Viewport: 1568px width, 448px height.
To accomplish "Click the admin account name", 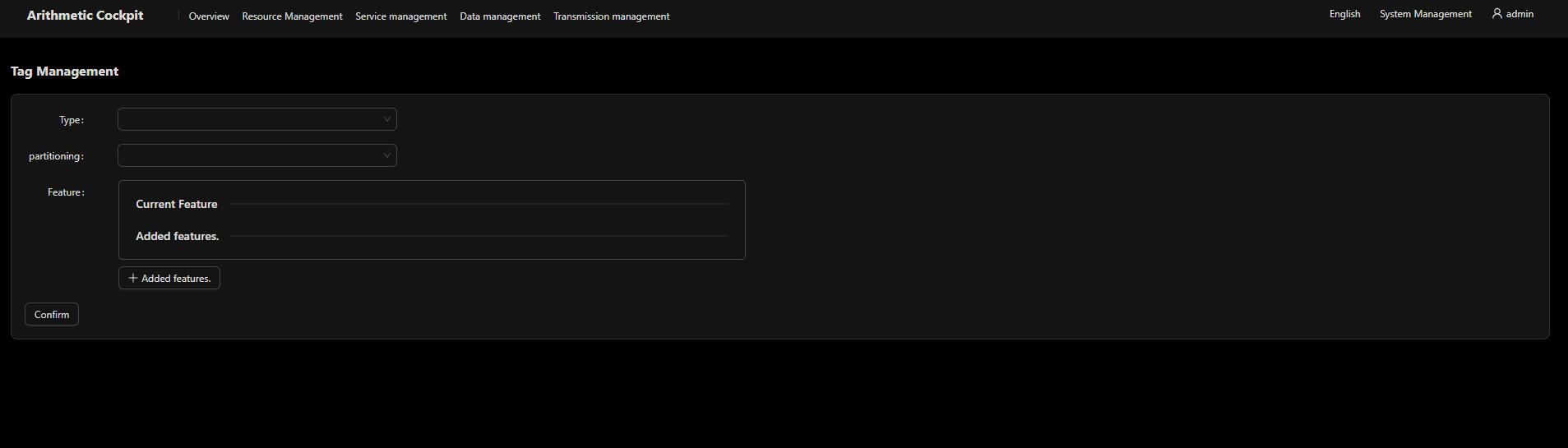I will [1519, 14].
